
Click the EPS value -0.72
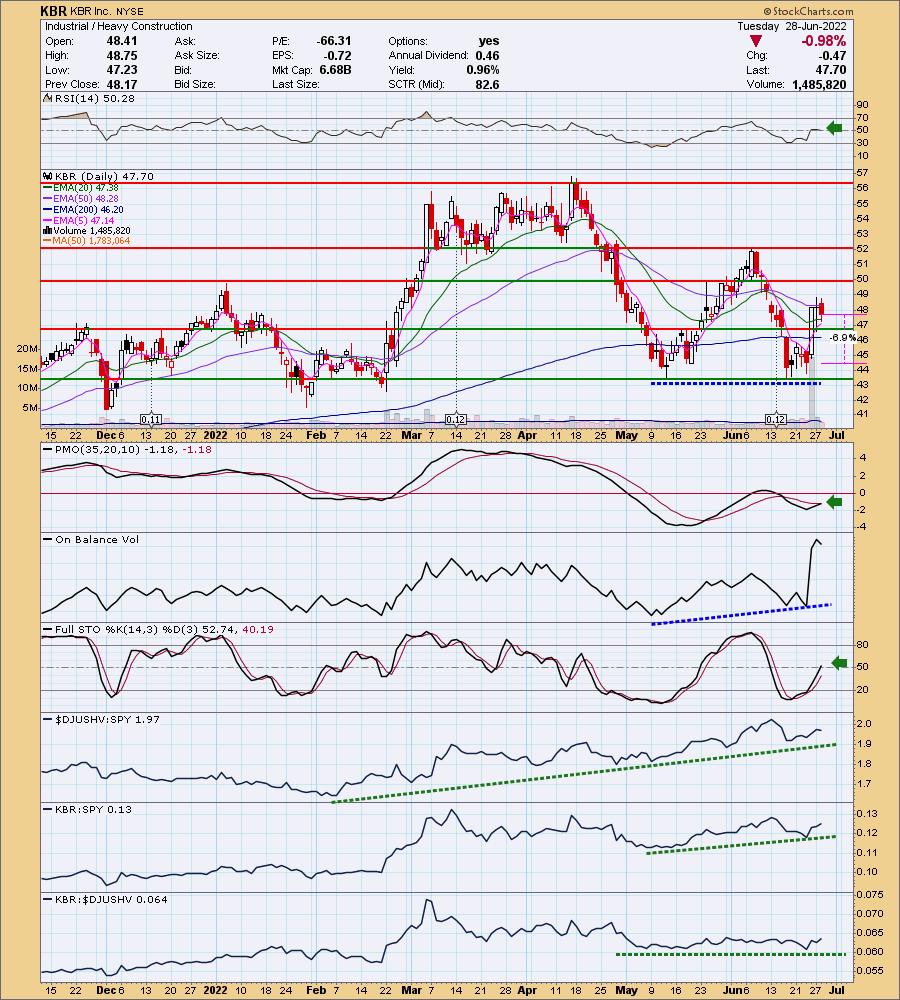click(x=338, y=55)
